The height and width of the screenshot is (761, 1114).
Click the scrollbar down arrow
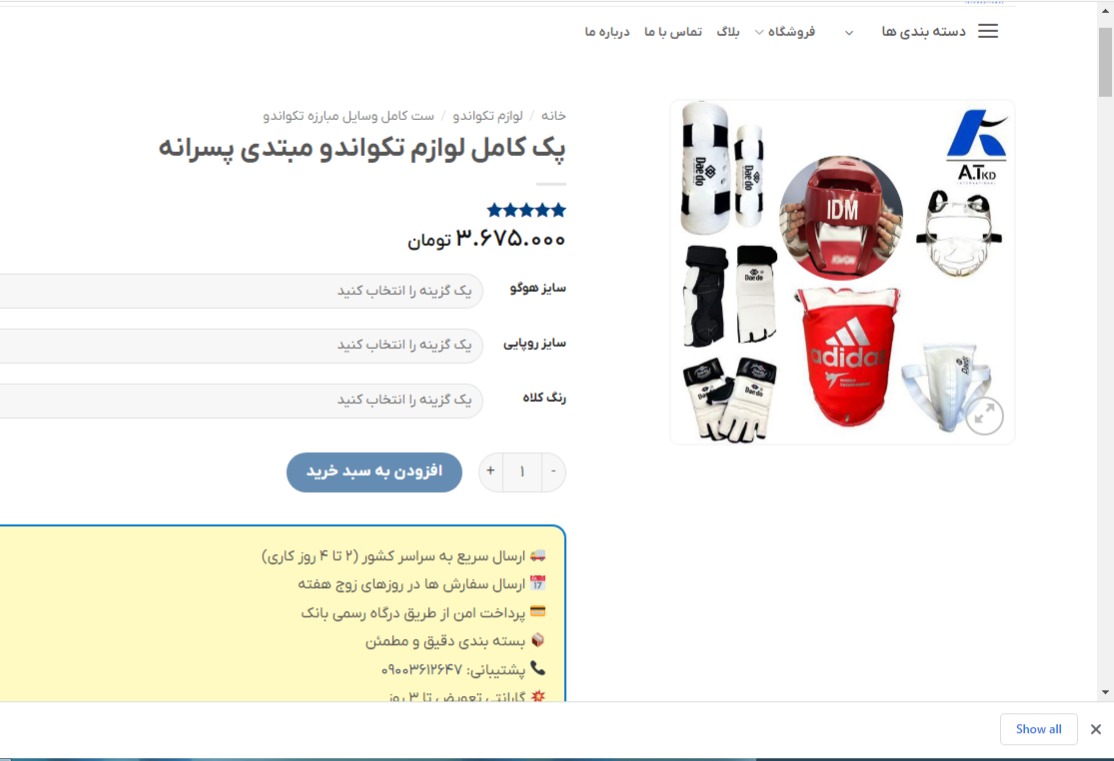pyautogui.click(x=1105, y=692)
